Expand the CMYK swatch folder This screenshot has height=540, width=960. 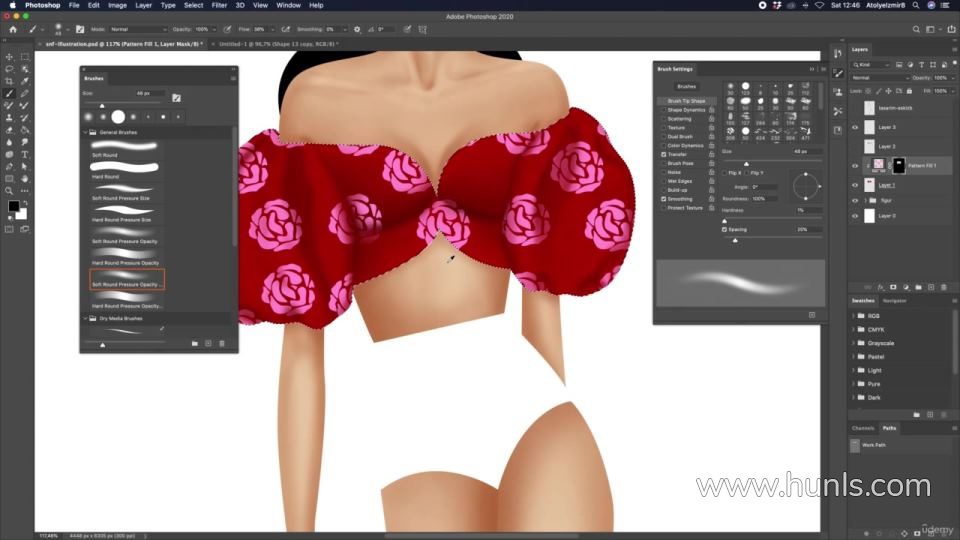click(x=853, y=329)
